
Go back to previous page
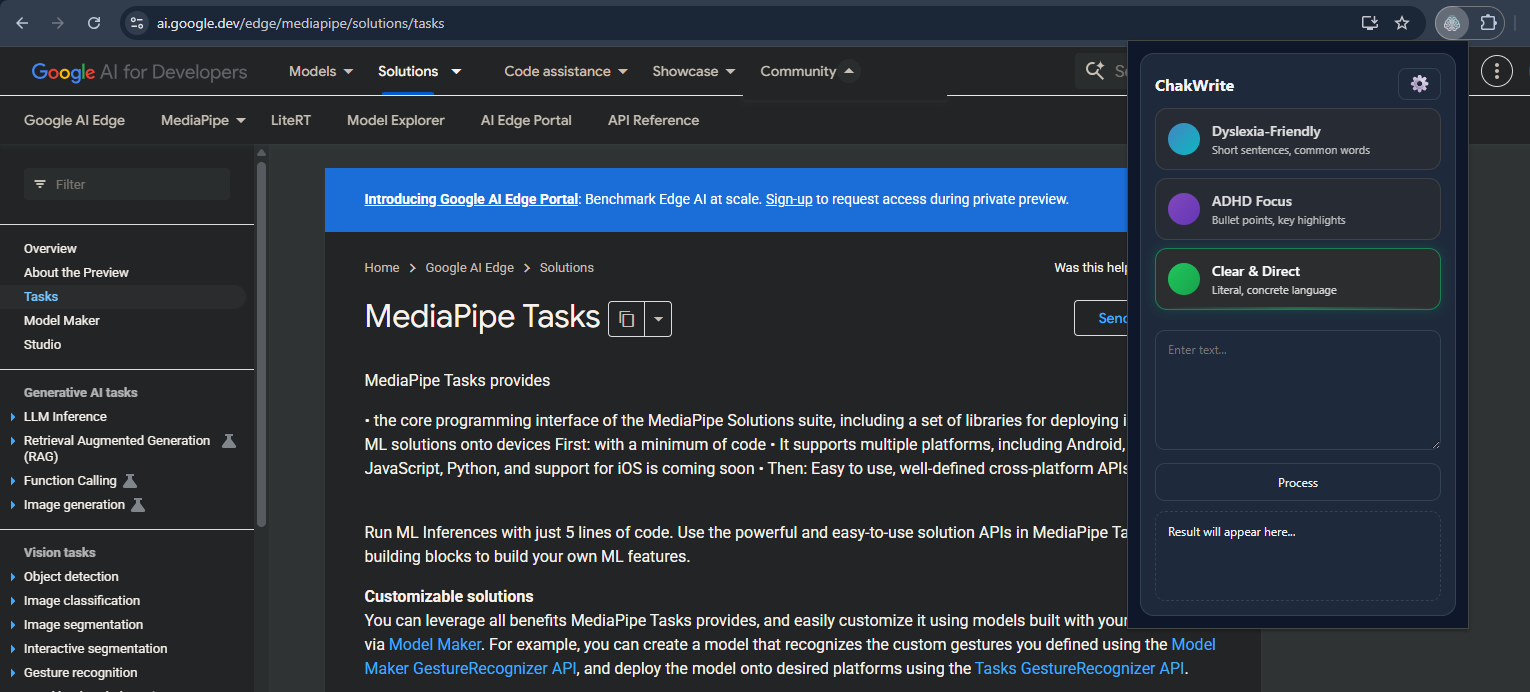(22, 23)
